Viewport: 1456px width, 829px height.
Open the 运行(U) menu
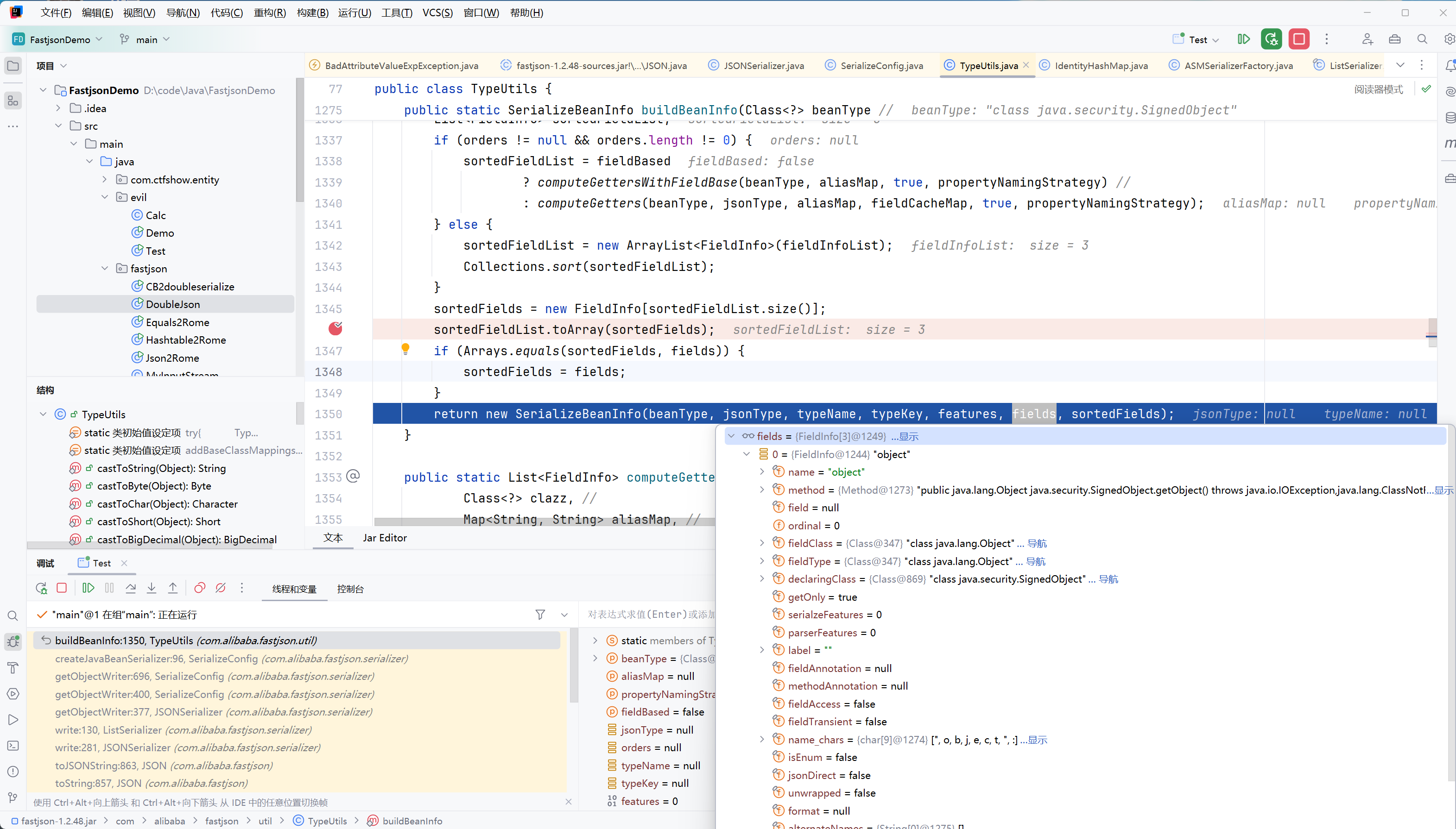pos(355,13)
